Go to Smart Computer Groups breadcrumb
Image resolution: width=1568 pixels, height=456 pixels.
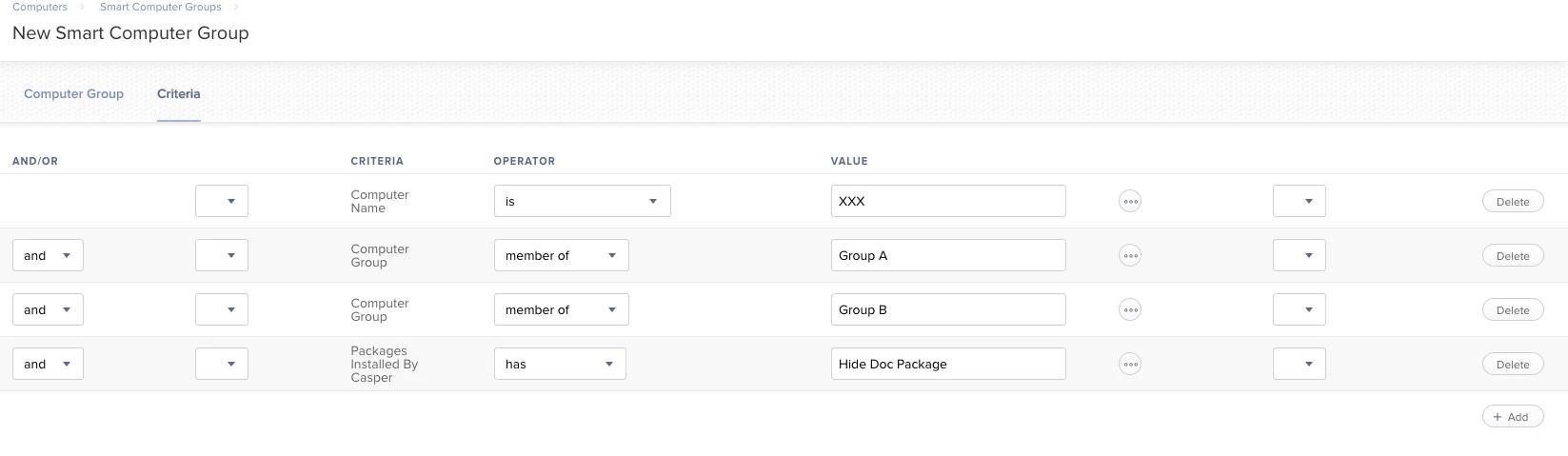160,7
